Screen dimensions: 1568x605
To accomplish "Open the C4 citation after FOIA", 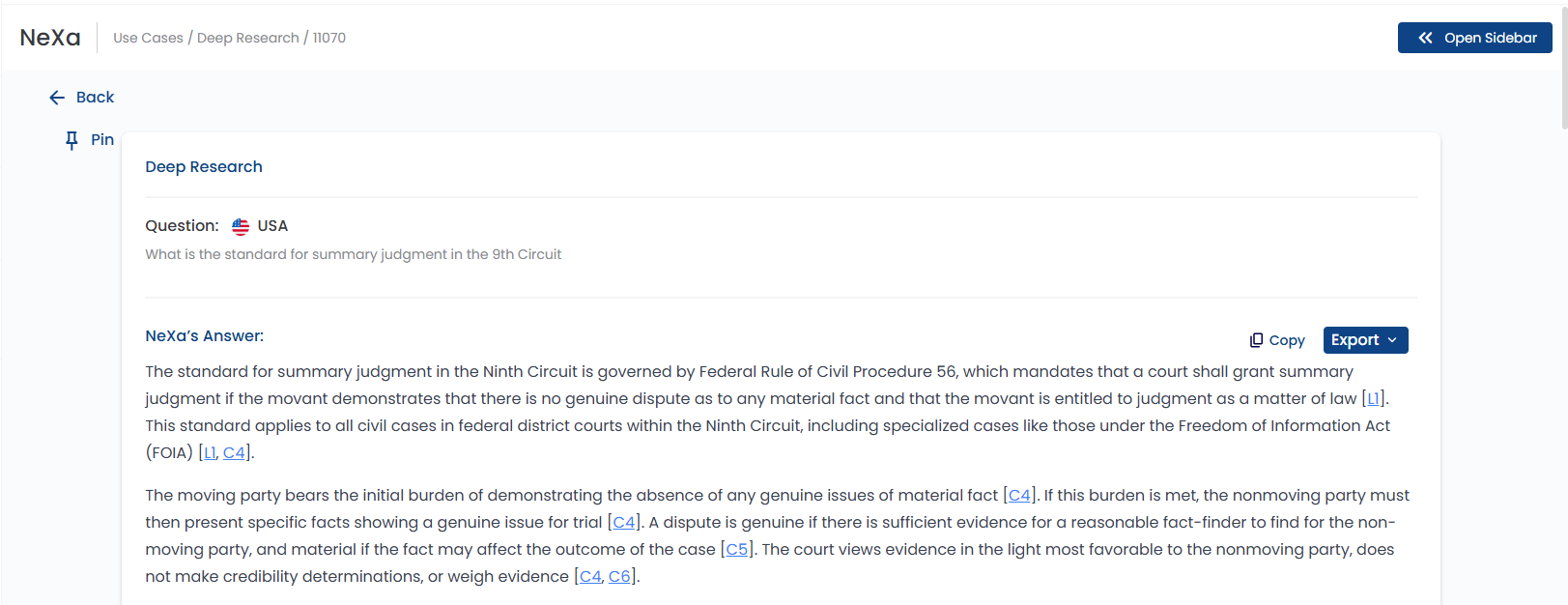I will pyautogui.click(x=234, y=453).
